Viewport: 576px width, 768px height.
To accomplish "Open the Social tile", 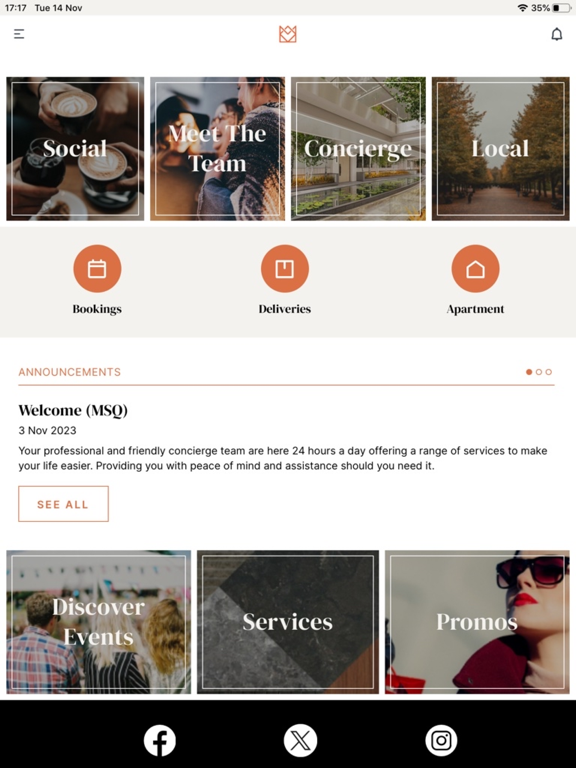I will pyautogui.click(x=75, y=148).
